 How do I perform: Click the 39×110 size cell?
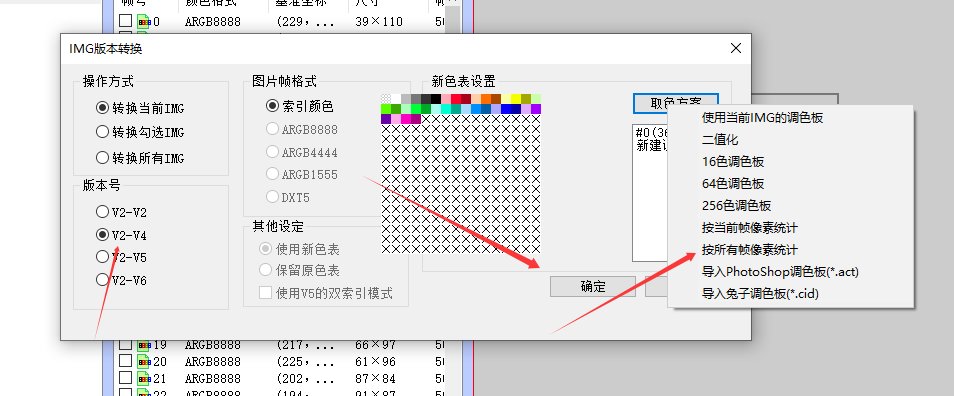tap(378, 22)
